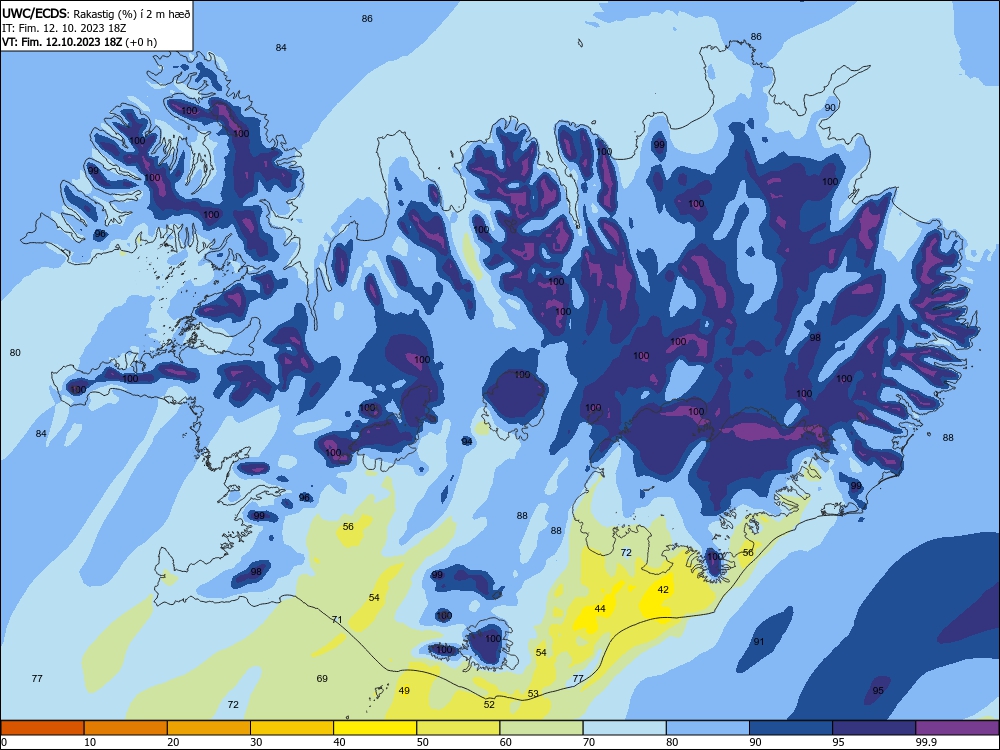This screenshot has height=750, width=1000.
Task: Click the 'UWC/ECDS: Rakastig (%)' title line
Action: click(x=96, y=13)
